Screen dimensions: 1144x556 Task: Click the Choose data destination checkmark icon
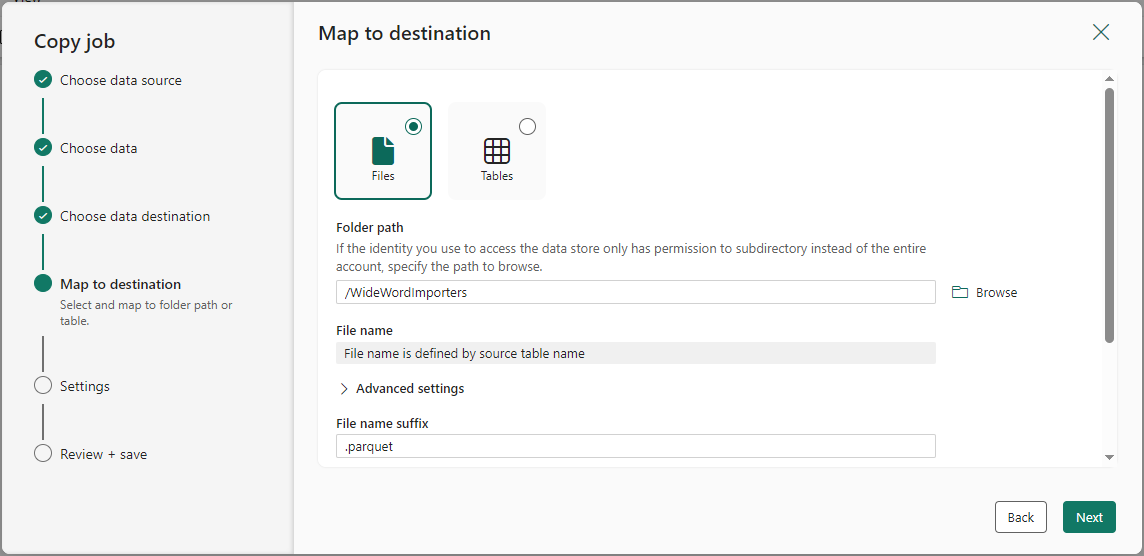point(43,216)
